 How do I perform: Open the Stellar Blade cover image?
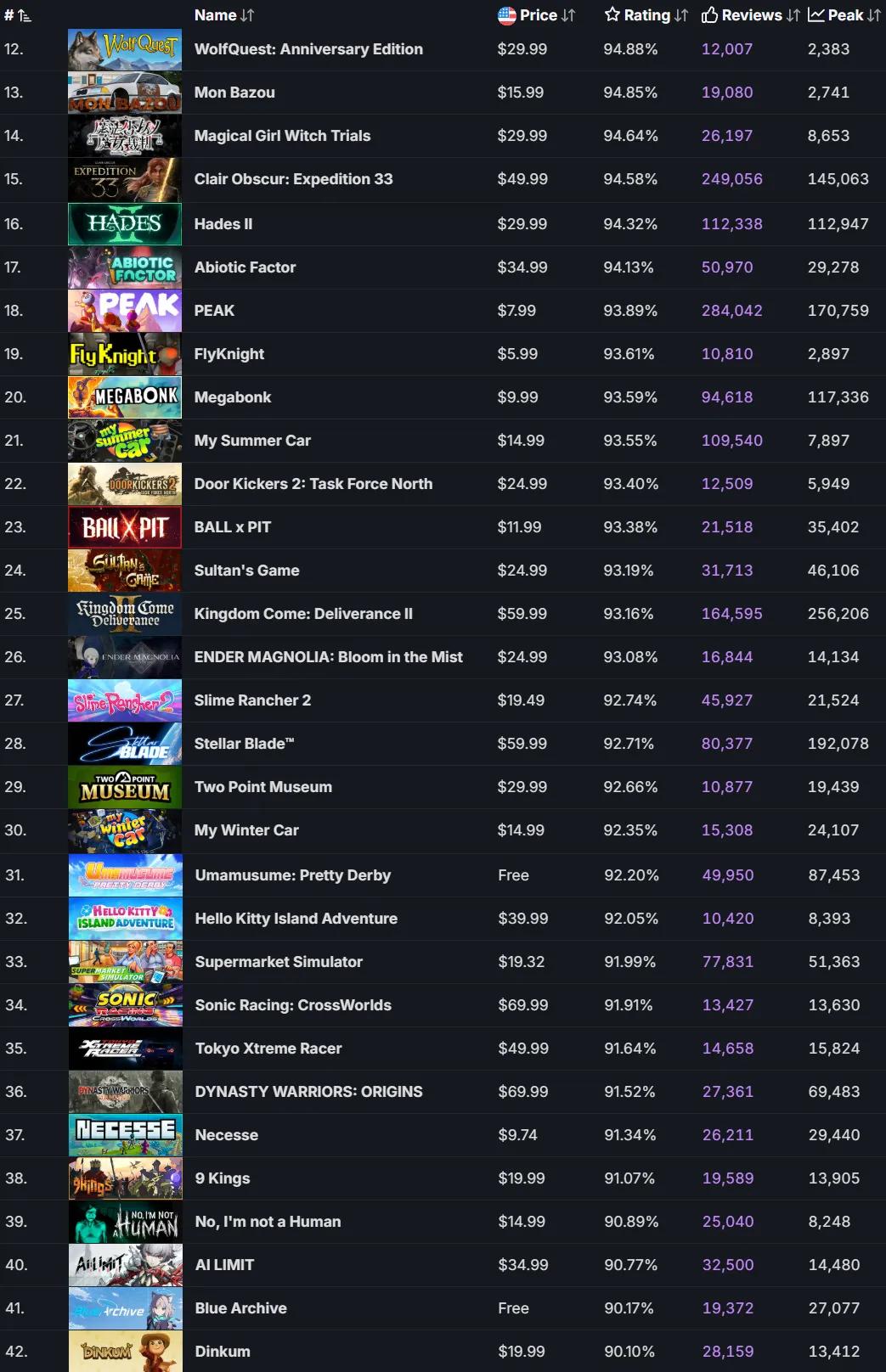125,744
